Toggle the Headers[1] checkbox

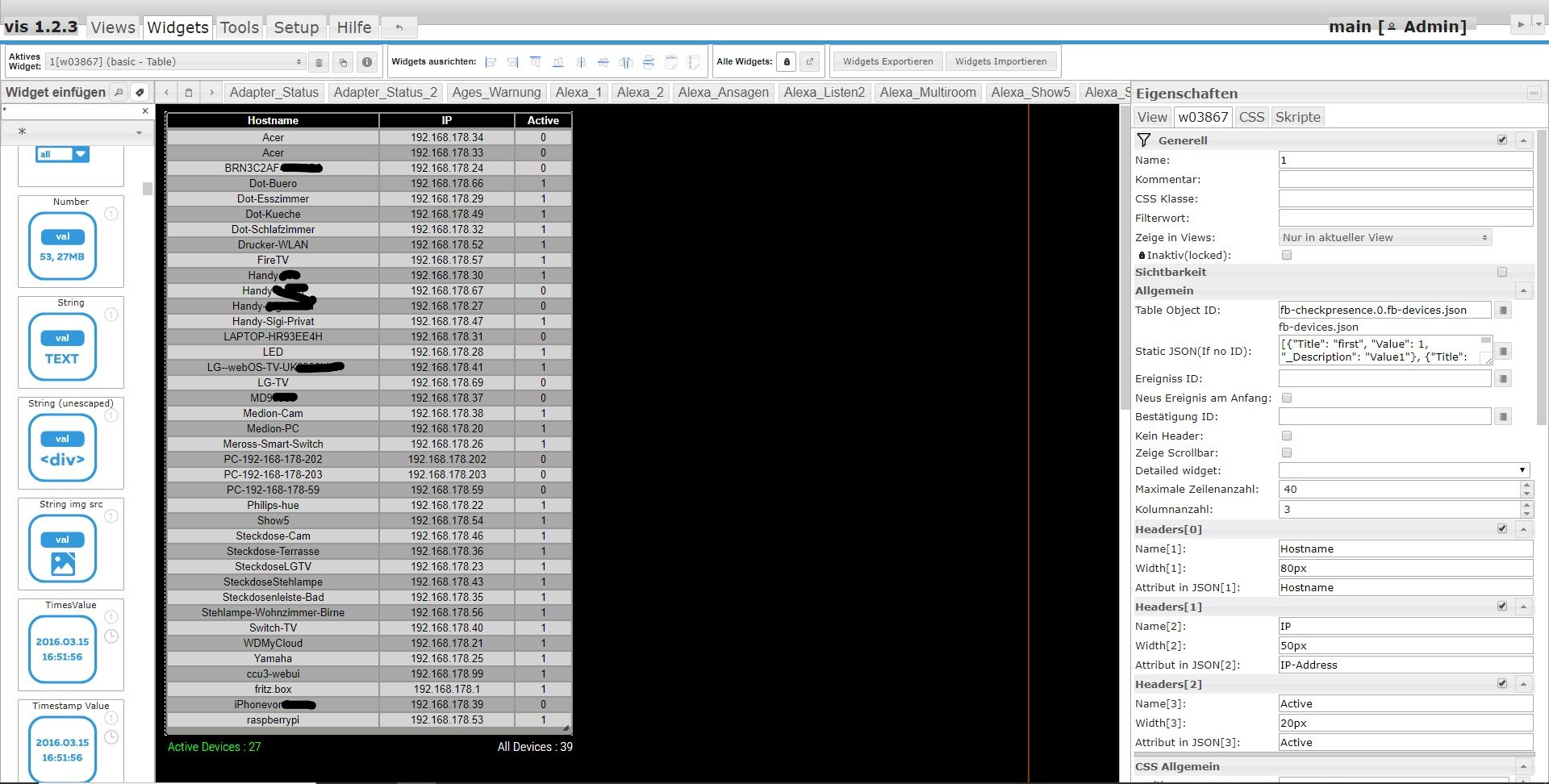coord(1502,607)
